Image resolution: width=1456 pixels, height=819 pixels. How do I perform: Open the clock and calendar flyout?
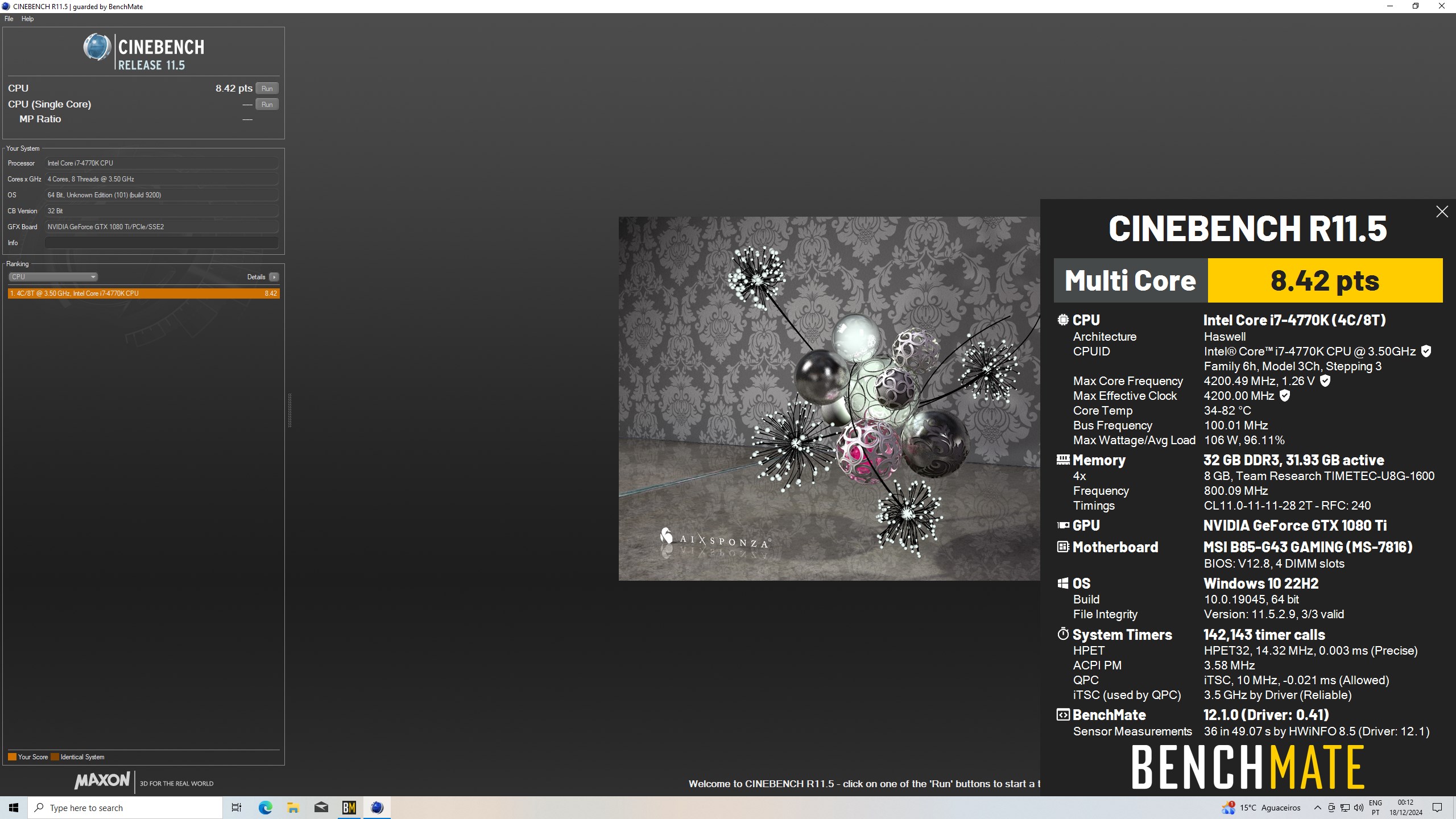coord(1406,808)
